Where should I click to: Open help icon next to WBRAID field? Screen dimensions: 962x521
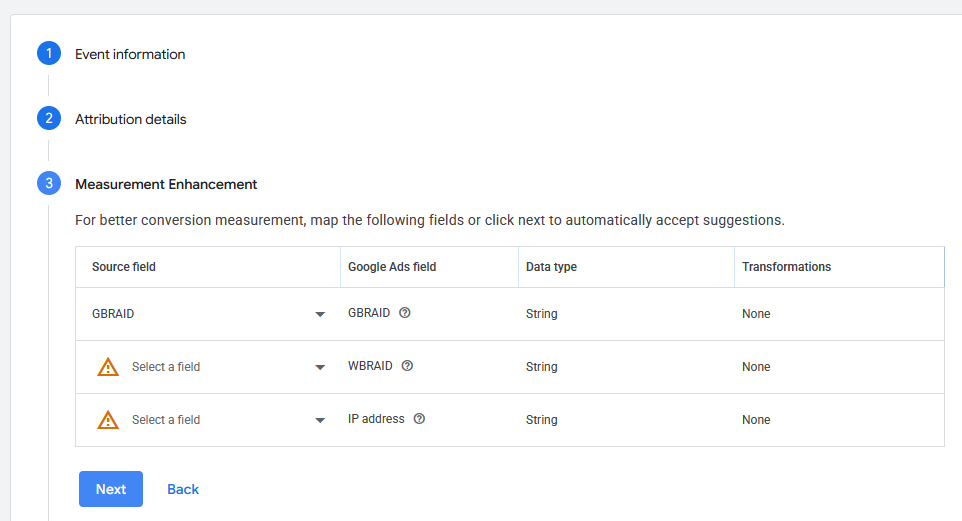pyautogui.click(x=407, y=366)
